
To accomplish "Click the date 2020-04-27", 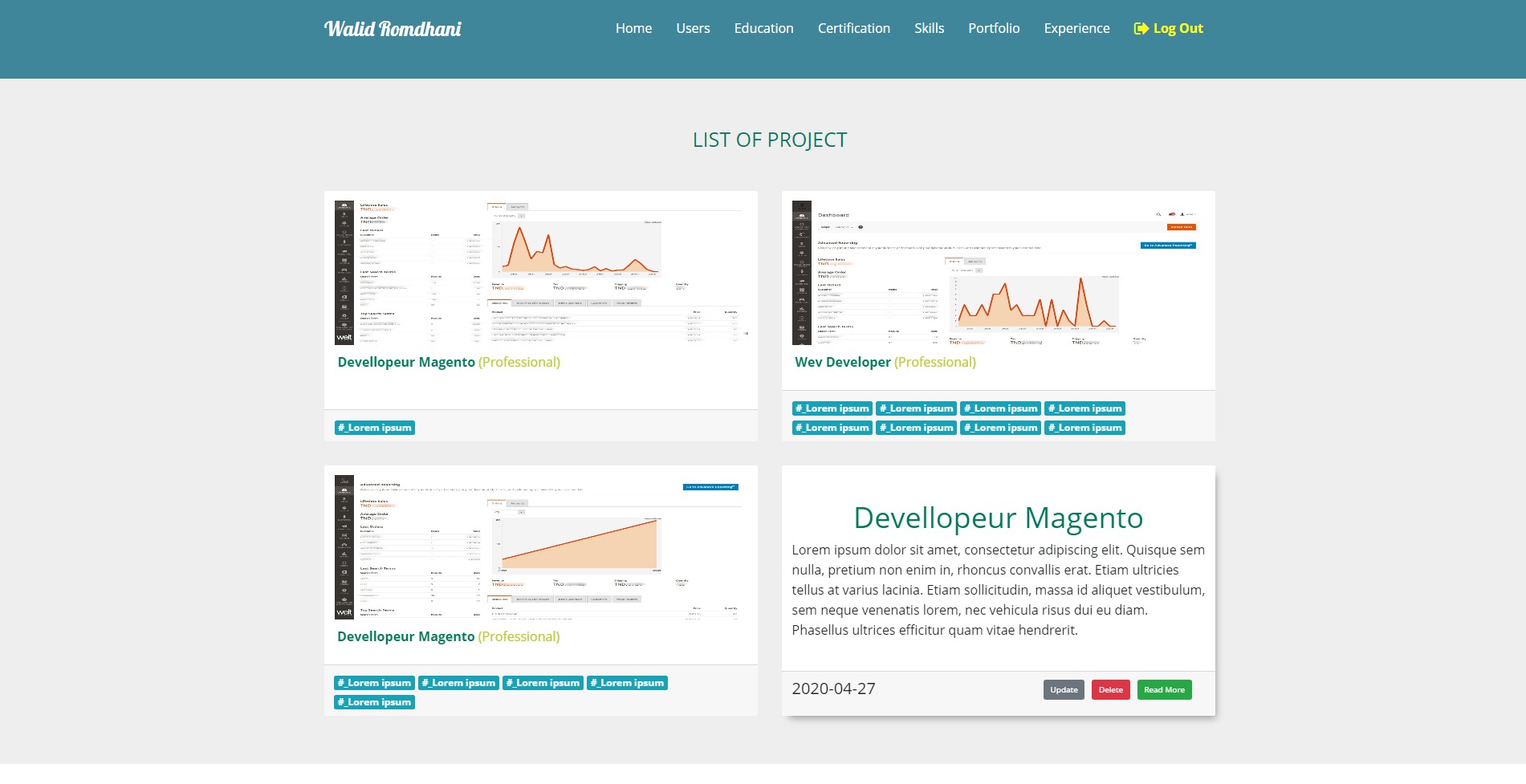I will [833, 689].
